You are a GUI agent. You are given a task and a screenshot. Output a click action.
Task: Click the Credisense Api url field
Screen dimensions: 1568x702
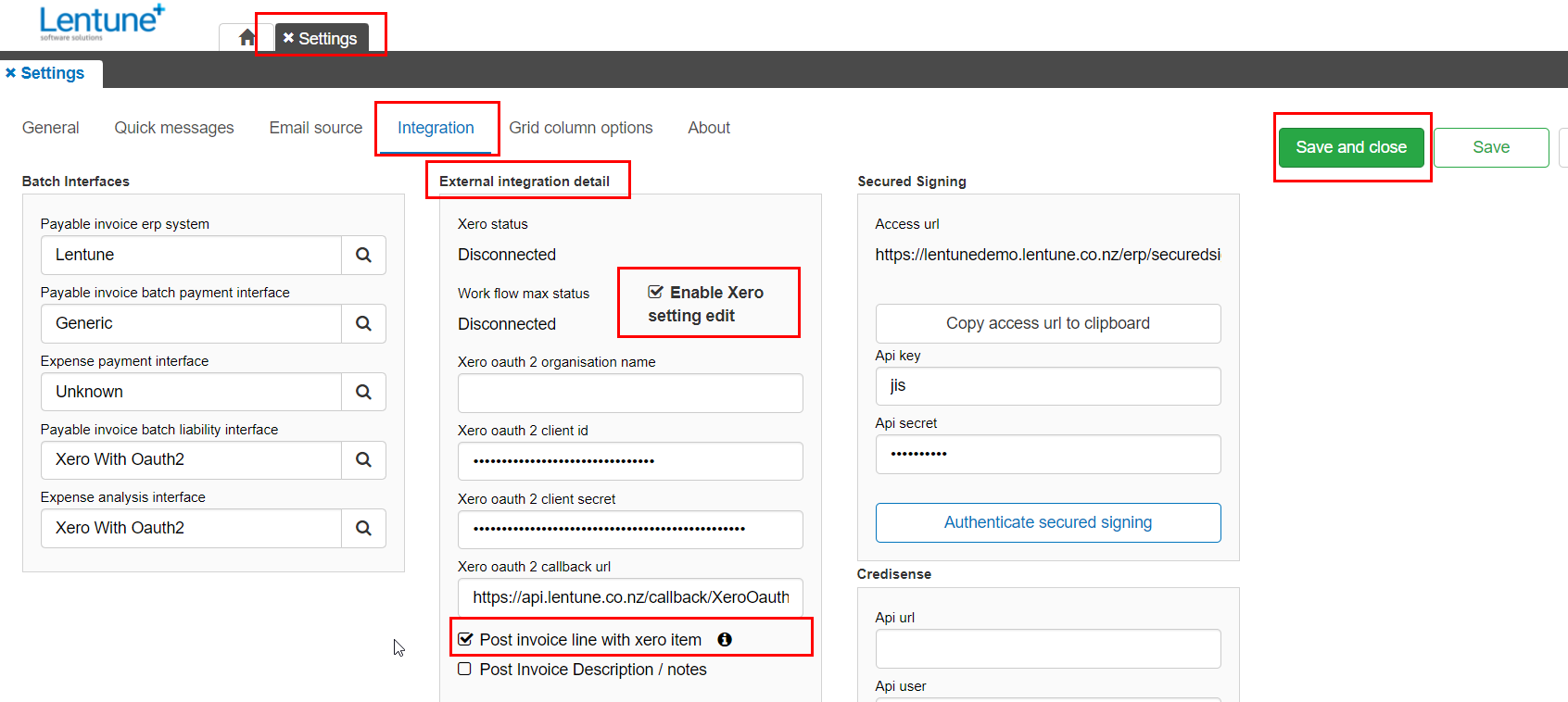click(x=1048, y=648)
